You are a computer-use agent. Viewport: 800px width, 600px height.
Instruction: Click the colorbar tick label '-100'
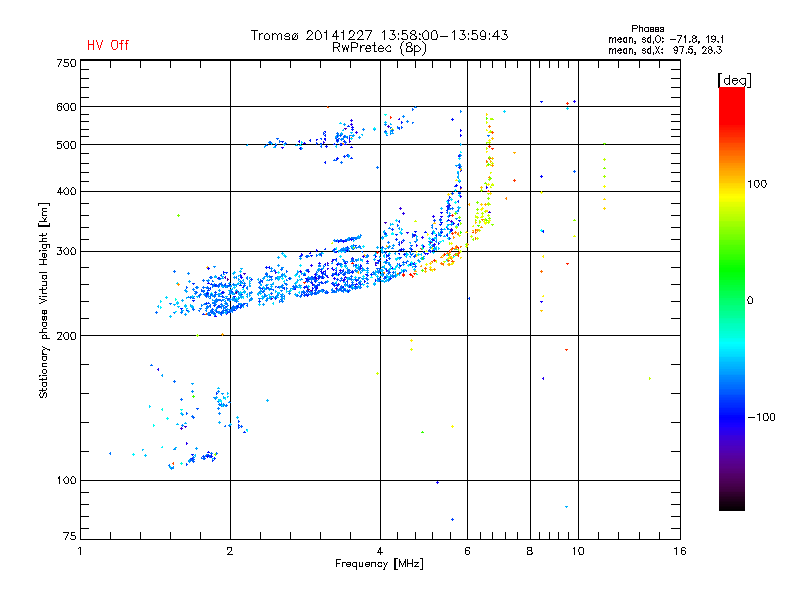(x=761, y=417)
